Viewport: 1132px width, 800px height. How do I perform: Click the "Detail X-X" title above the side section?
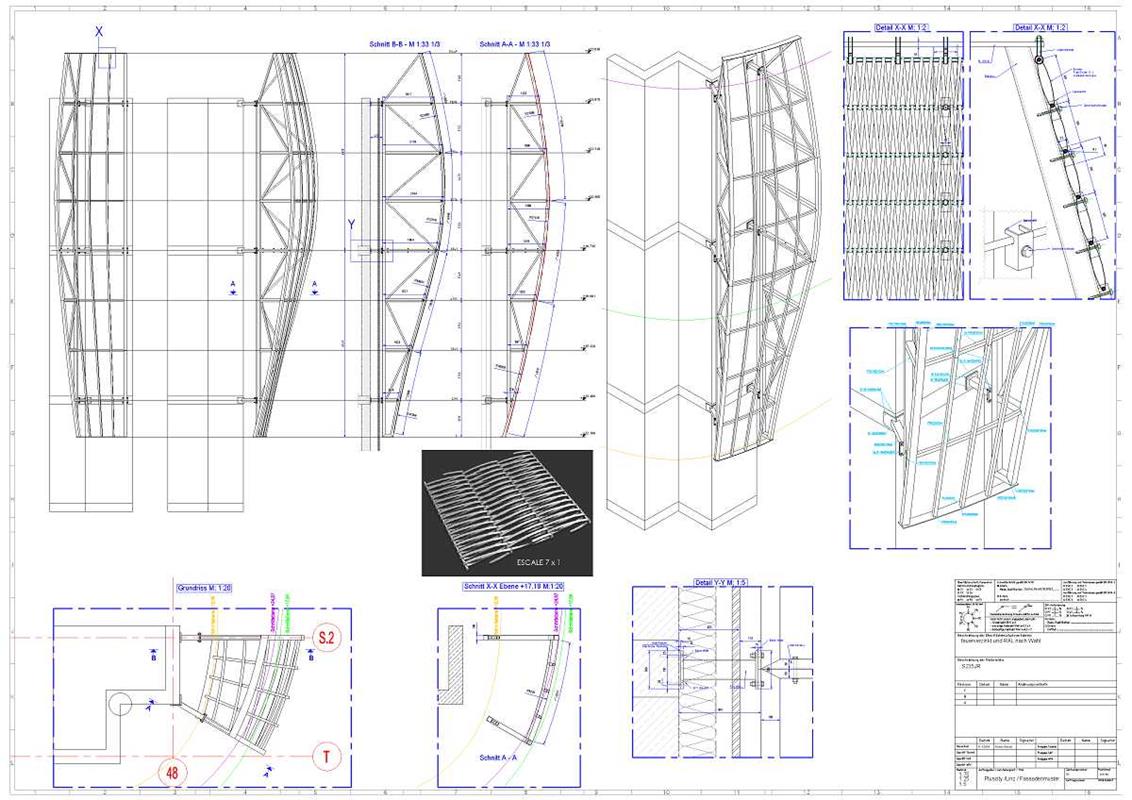pyautogui.click(x=1041, y=27)
